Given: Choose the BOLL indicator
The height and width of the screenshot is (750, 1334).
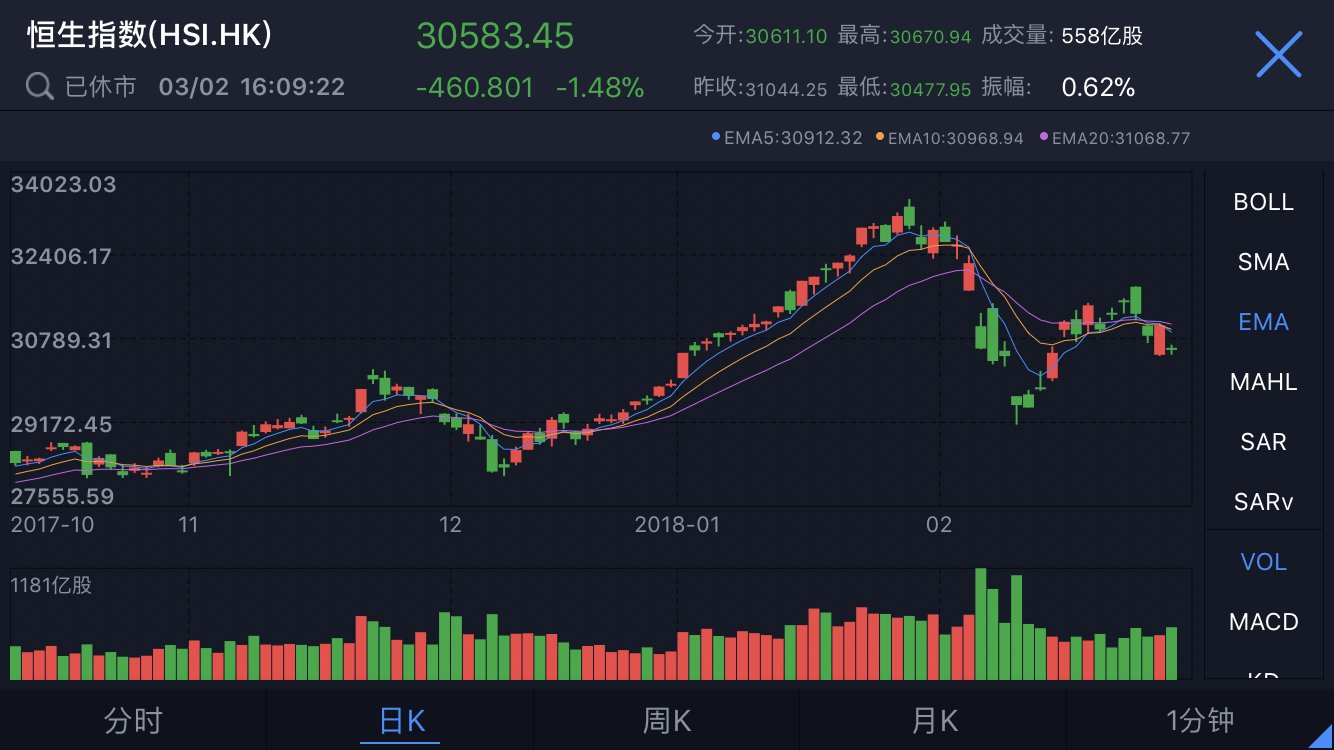Looking at the screenshot, I should tap(1264, 202).
